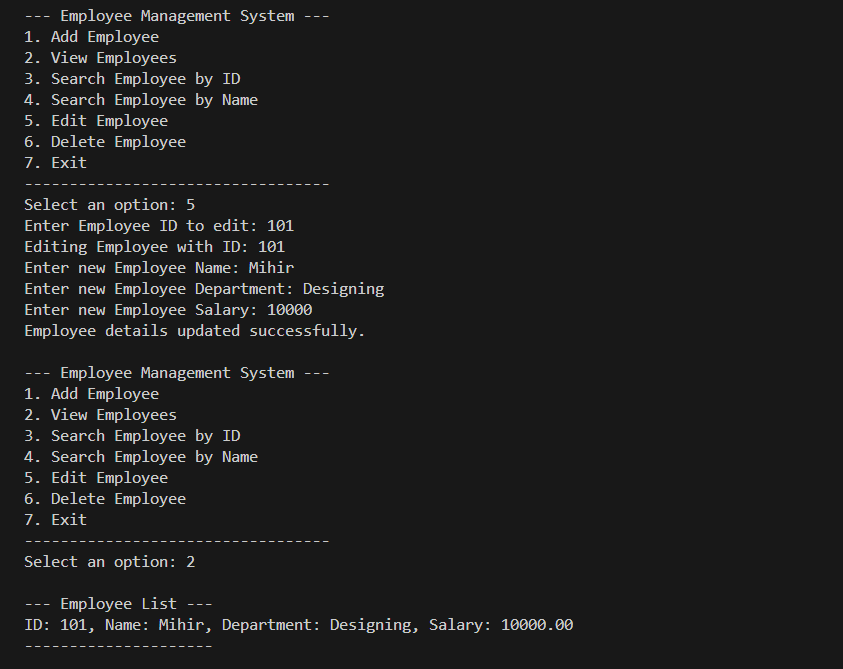The height and width of the screenshot is (669, 843).
Task: Click the "Enter Employee ID to edit: 101" line
Action: pos(159,226)
